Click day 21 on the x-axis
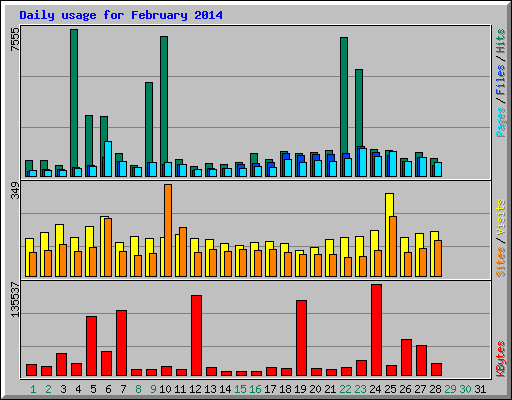The image size is (512, 400). pyautogui.click(x=330, y=389)
